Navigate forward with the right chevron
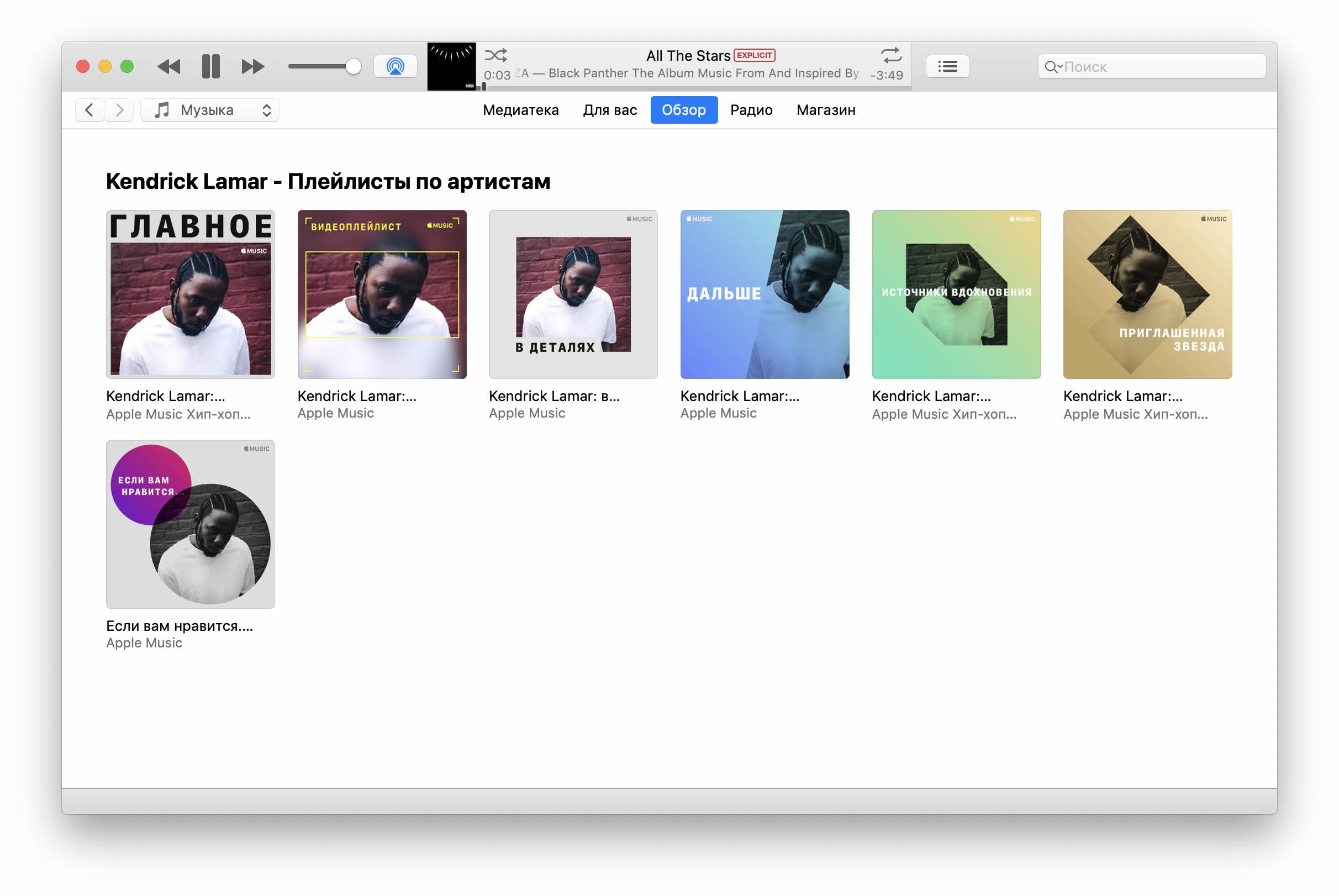This screenshot has width=1339, height=896. coord(119,110)
